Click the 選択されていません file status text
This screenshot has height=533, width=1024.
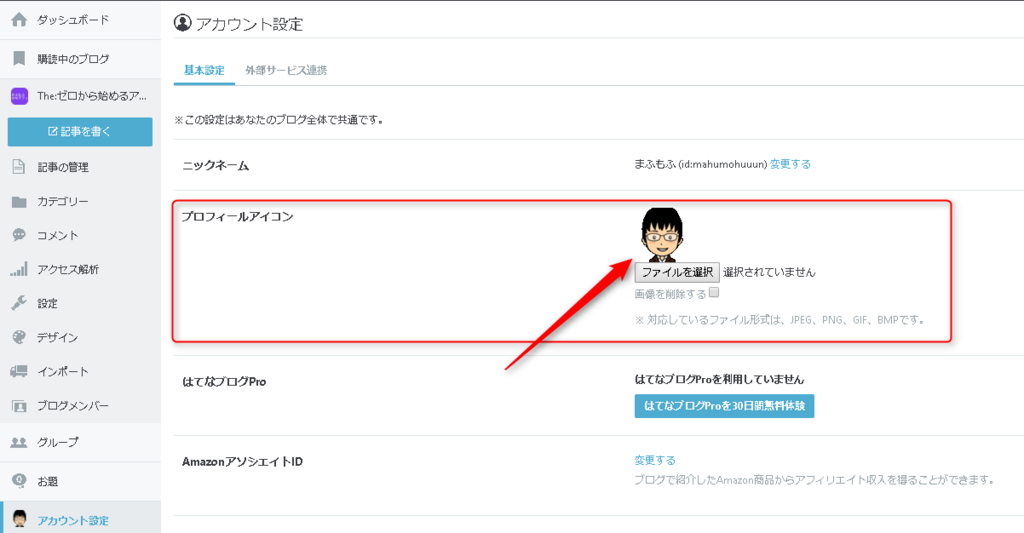coord(769,272)
